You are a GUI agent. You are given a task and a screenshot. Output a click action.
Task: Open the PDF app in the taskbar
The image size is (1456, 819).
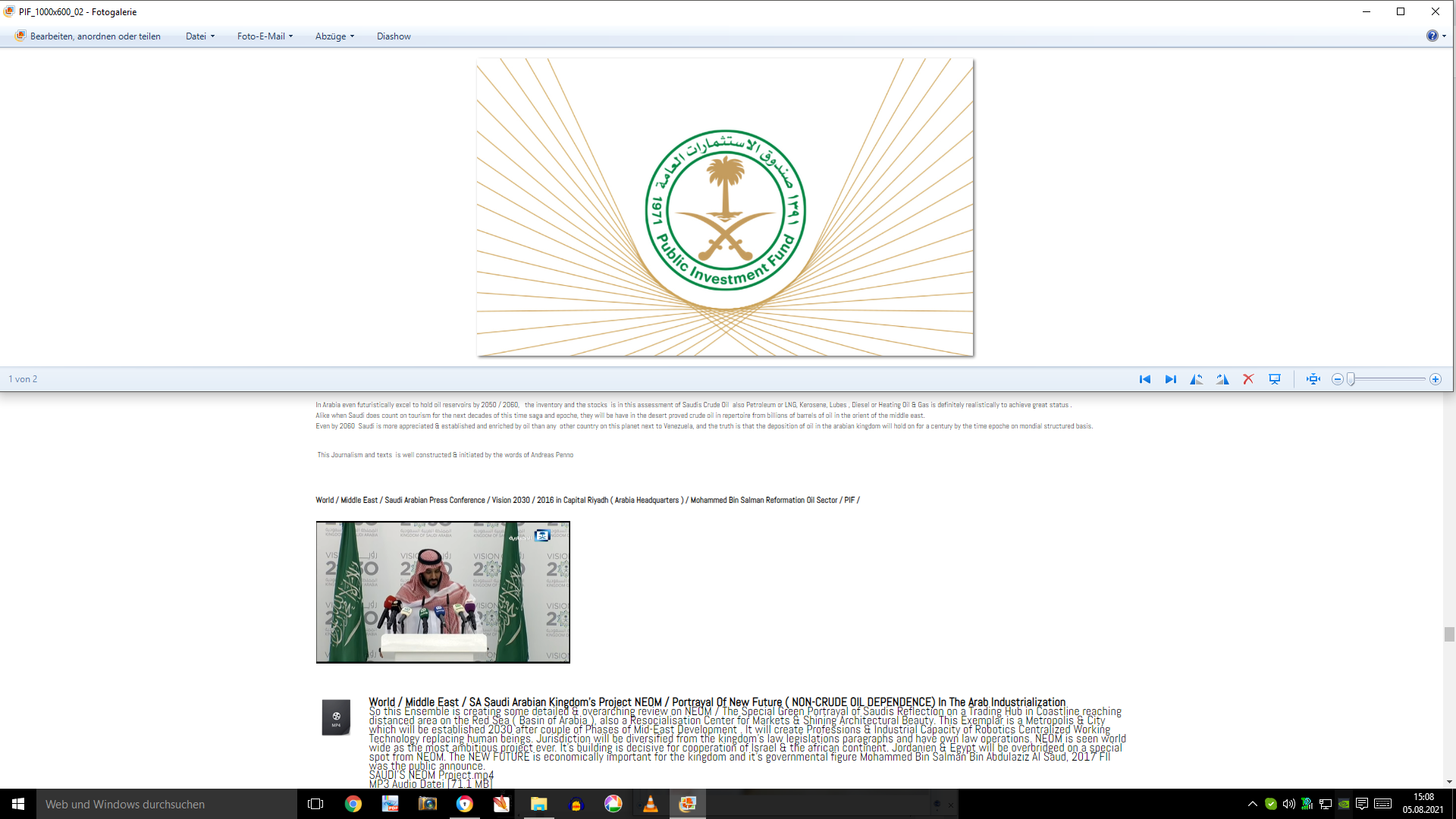pos(391,804)
